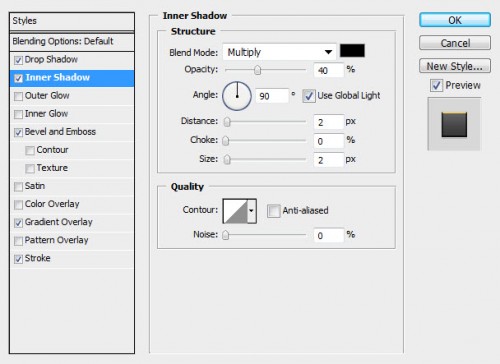This screenshot has width=500, height=364.
Task: Click the Size slider handle
Action: coord(227,160)
